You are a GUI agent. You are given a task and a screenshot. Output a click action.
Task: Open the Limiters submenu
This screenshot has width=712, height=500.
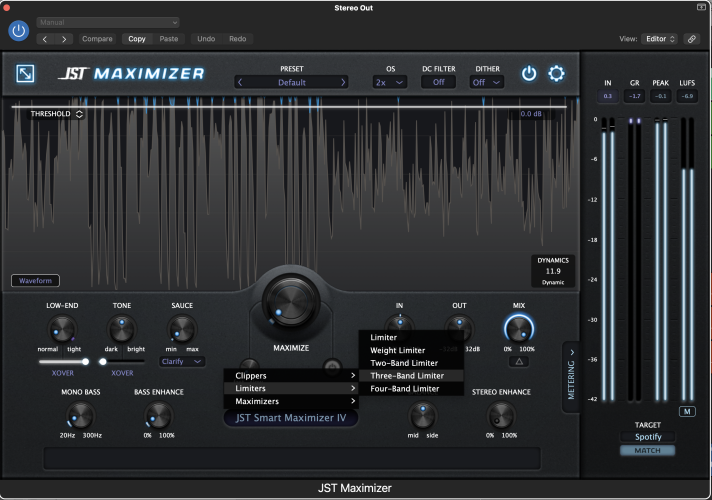coord(291,388)
